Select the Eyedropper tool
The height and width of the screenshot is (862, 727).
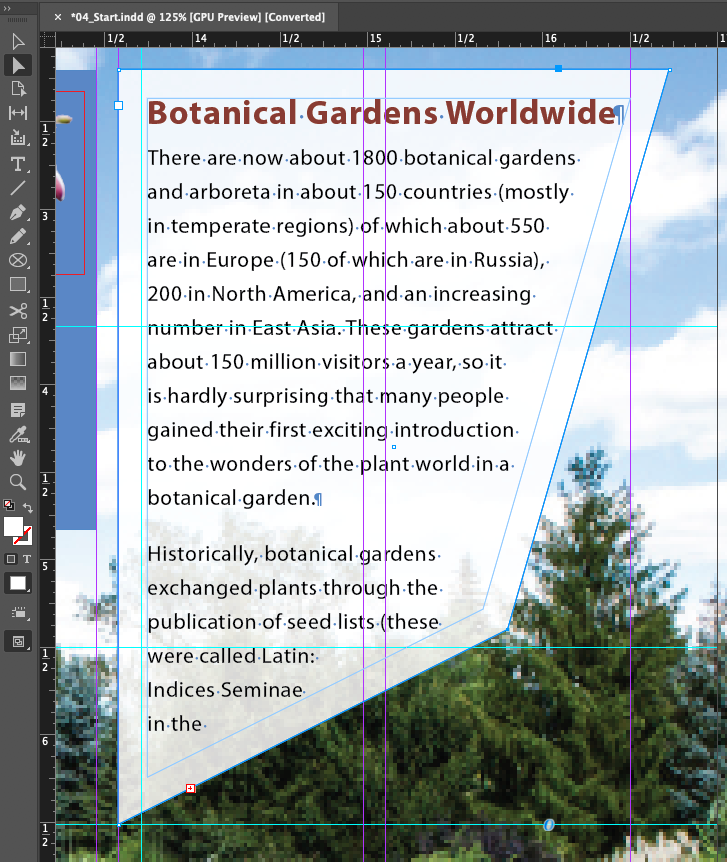[18, 435]
